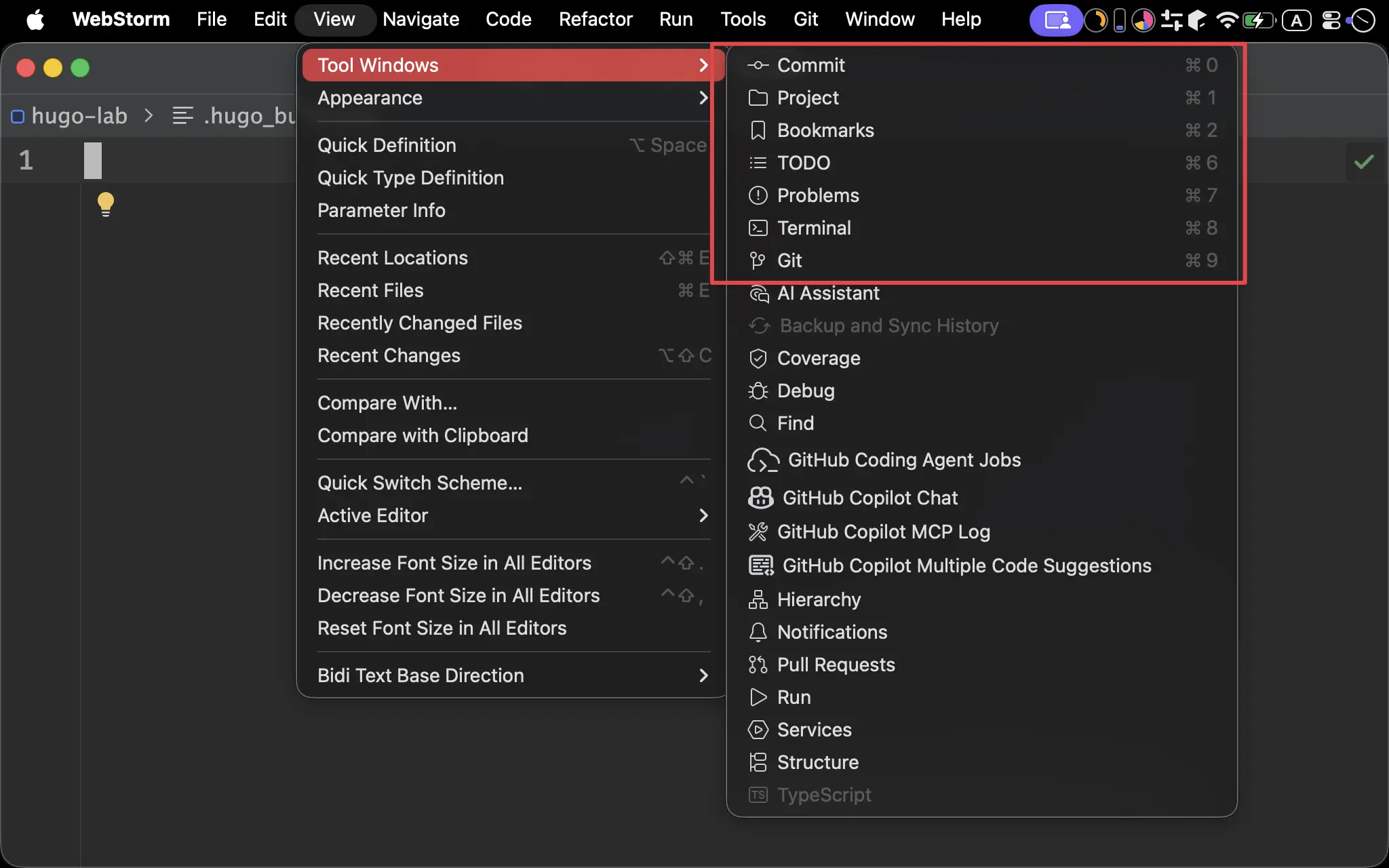Image resolution: width=1389 pixels, height=868 pixels.
Task: Open the Run menu in menu bar
Action: [676, 19]
